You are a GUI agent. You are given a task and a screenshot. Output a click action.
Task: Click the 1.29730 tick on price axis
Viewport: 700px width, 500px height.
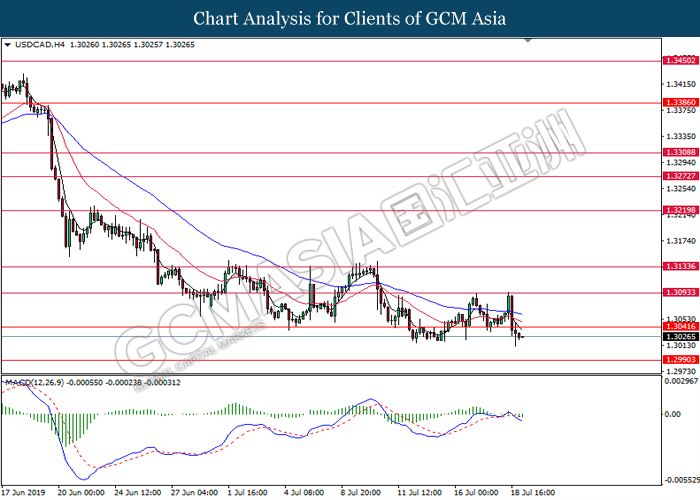coord(681,371)
